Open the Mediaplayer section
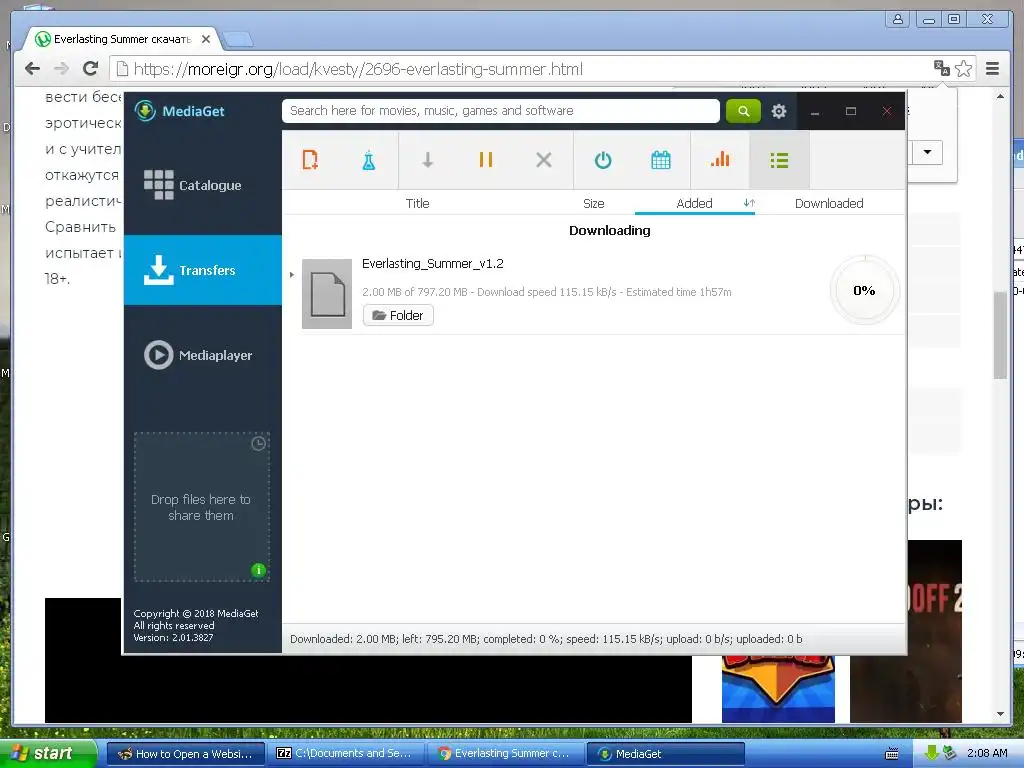Screen dimensions: 1024x768 202,355
